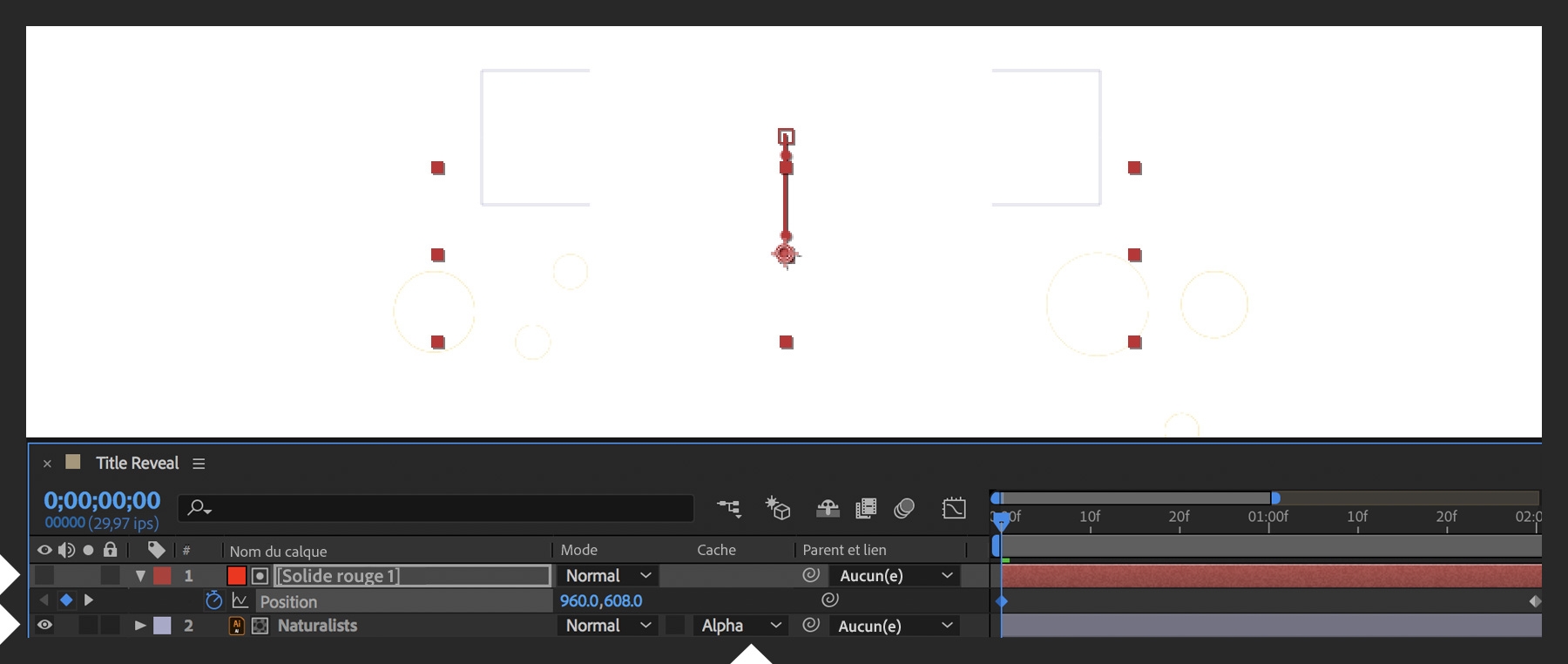Open the Composition Mini-Flowchart icon
The image size is (1568, 664).
729,507
